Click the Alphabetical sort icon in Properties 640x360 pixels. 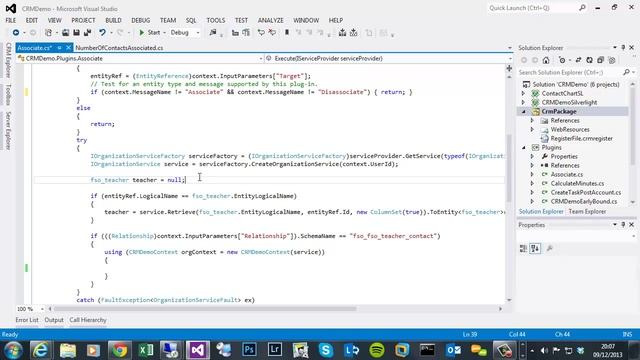tap(535, 248)
